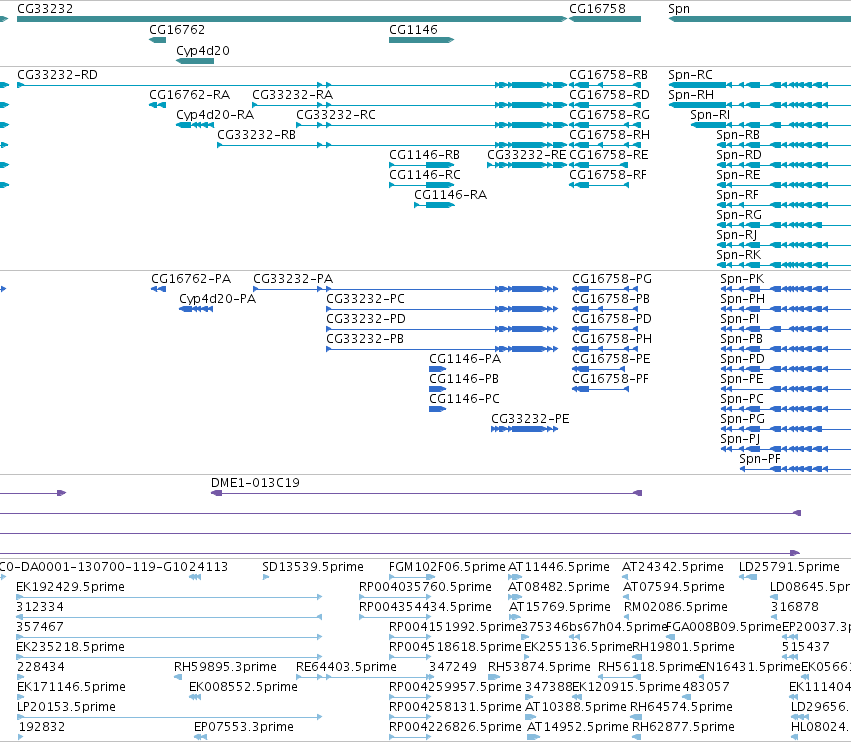Click transcript CG33232-RB label

(257, 135)
